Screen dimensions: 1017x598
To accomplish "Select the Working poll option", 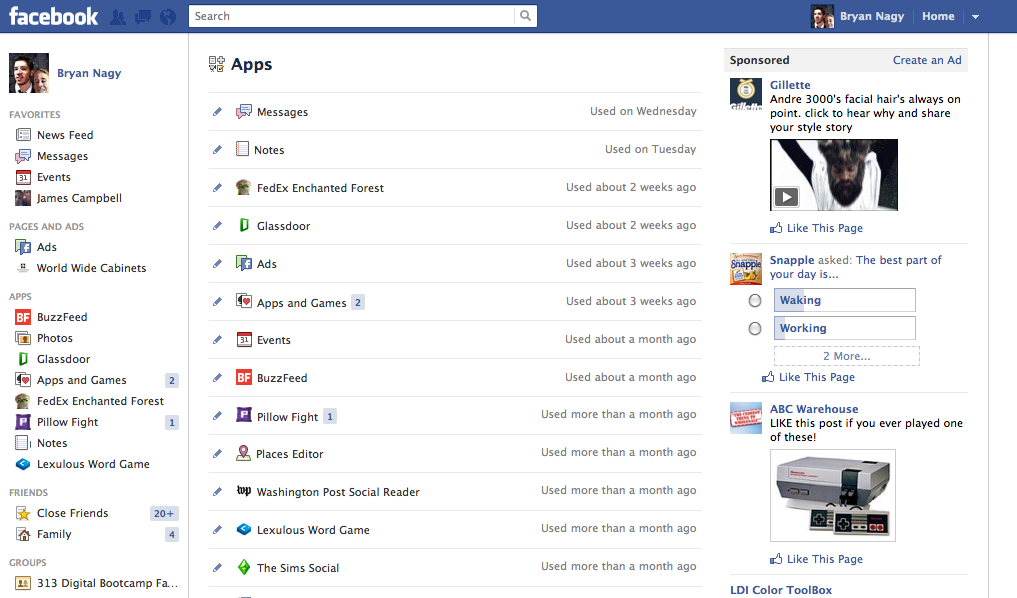I will pos(755,328).
